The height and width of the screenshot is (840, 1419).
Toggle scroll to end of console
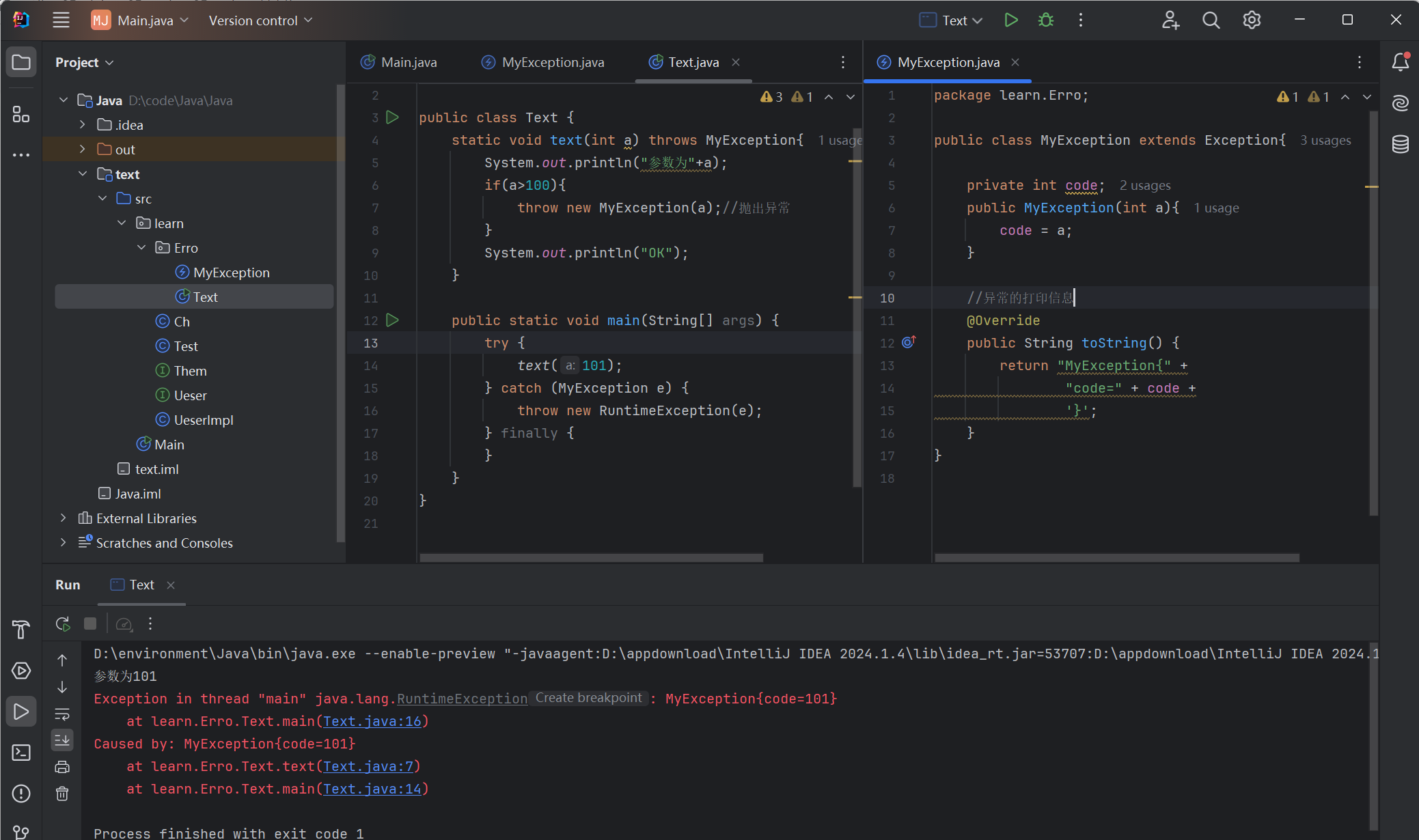(x=62, y=740)
